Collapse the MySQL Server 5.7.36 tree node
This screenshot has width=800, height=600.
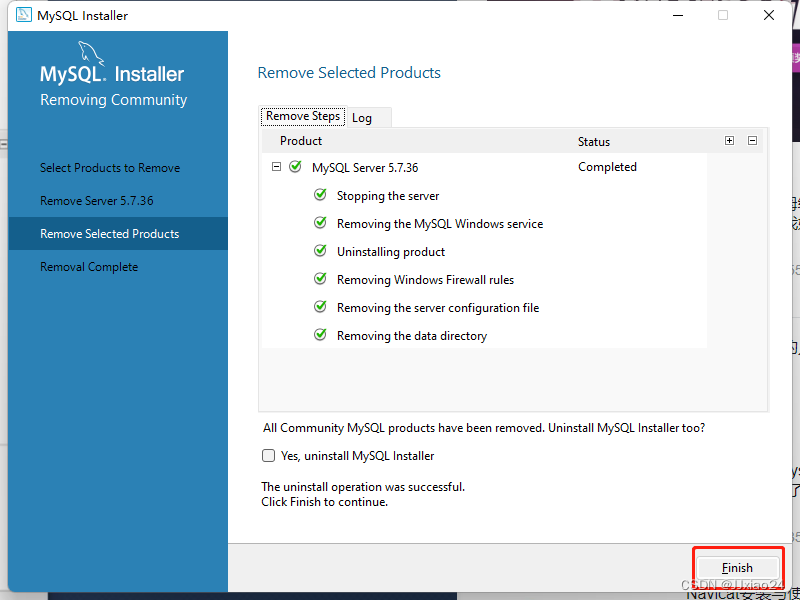point(277,167)
